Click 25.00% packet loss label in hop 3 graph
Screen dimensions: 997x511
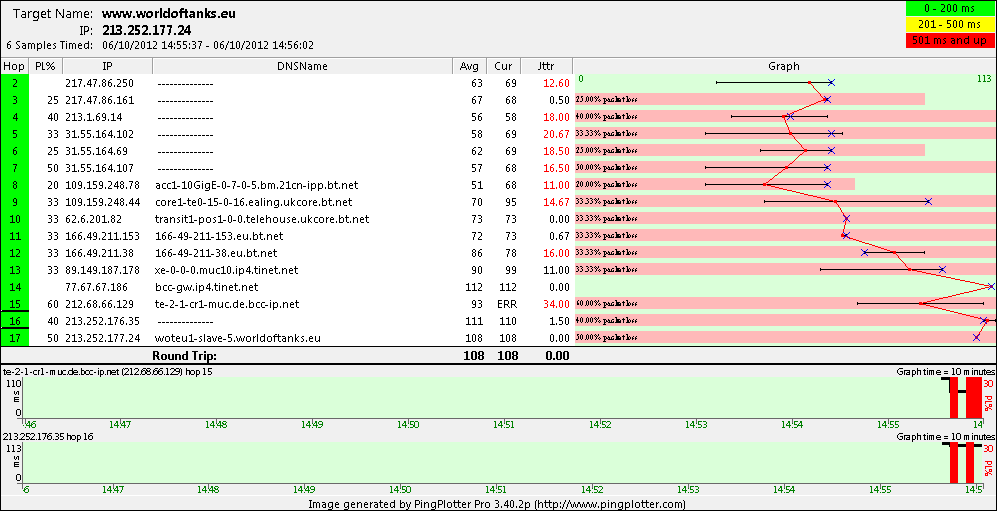[x=607, y=100]
